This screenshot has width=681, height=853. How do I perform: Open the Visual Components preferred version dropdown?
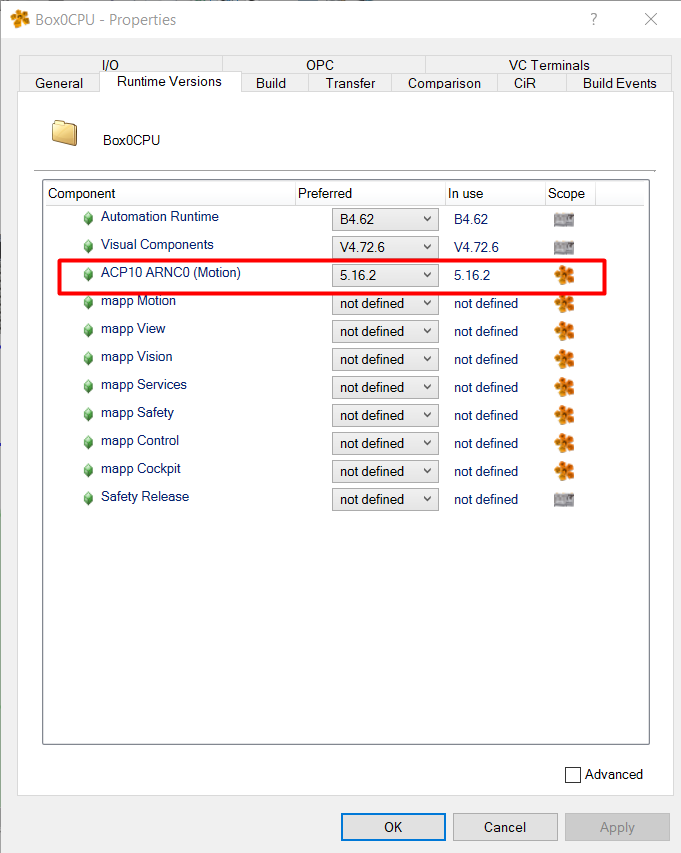(x=385, y=248)
